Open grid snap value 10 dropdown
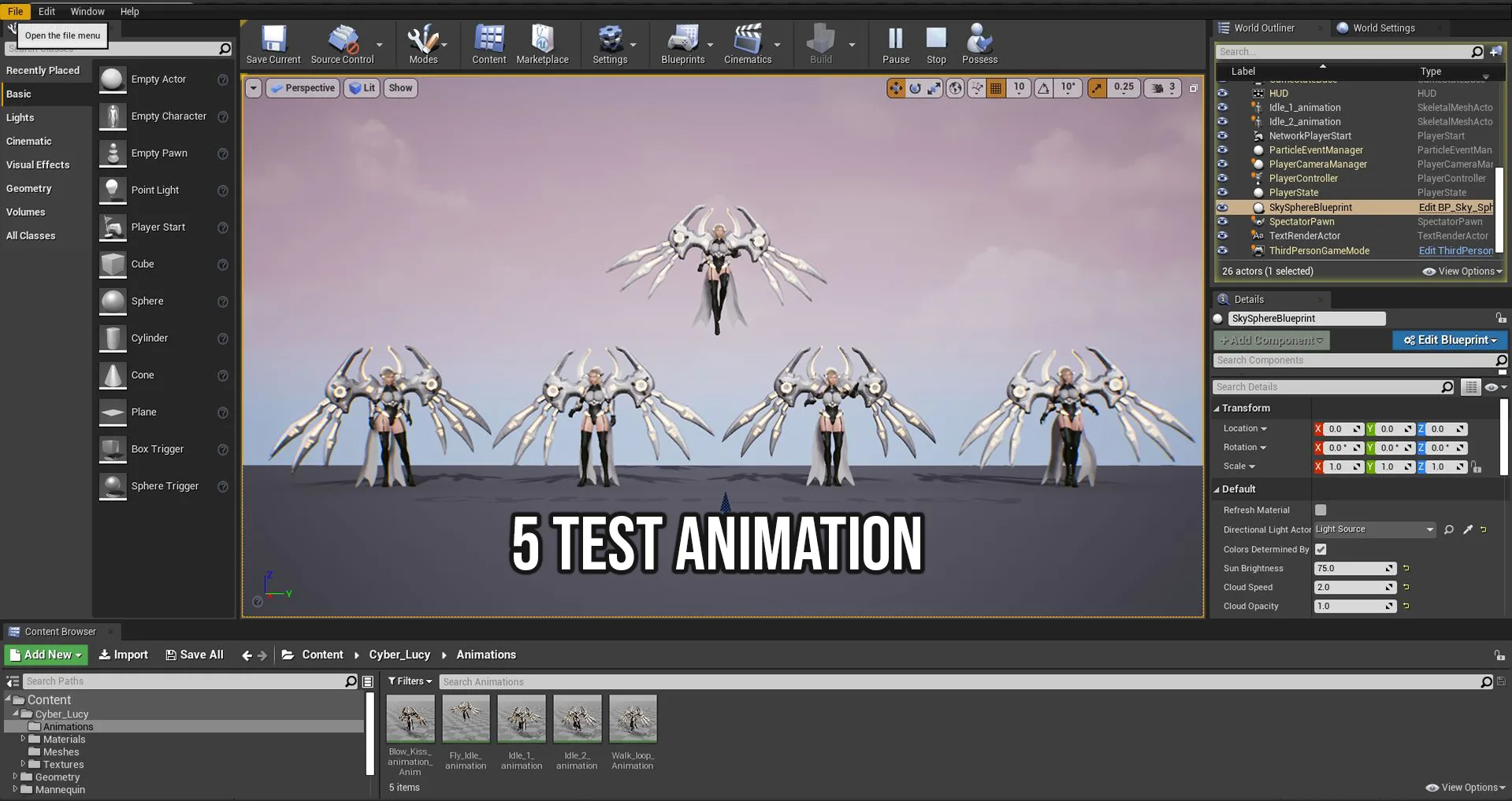Viewport: 1512px width, 801px height. coord(1019,87)
